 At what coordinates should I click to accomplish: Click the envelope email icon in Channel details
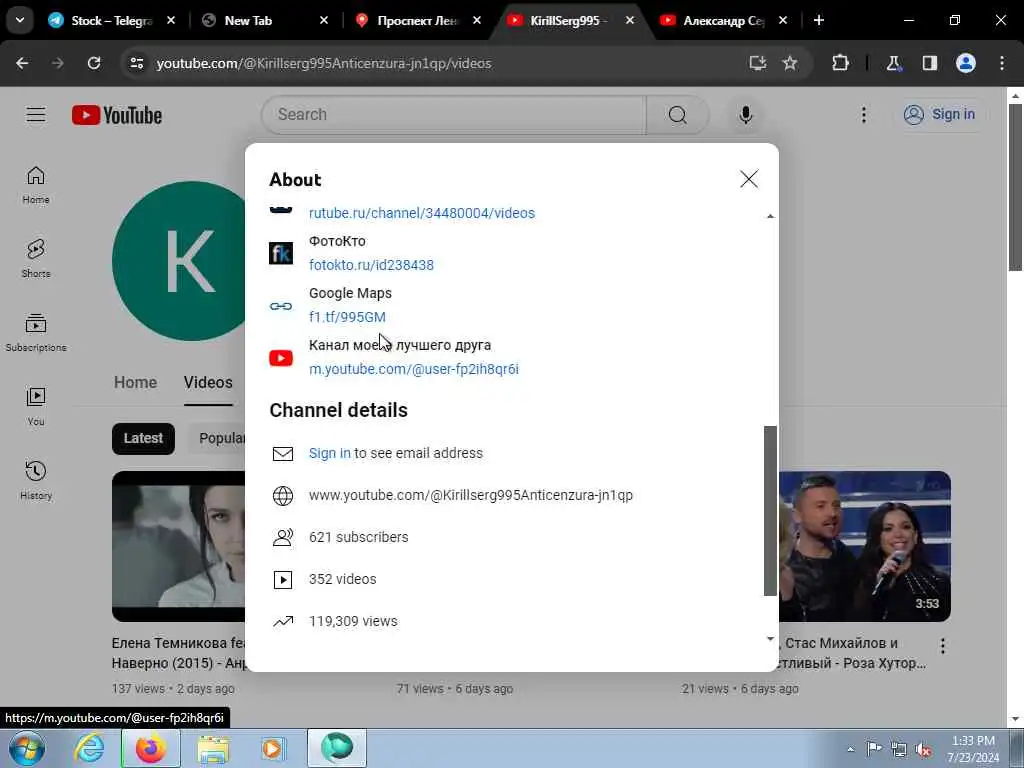(x=283, y=453)
